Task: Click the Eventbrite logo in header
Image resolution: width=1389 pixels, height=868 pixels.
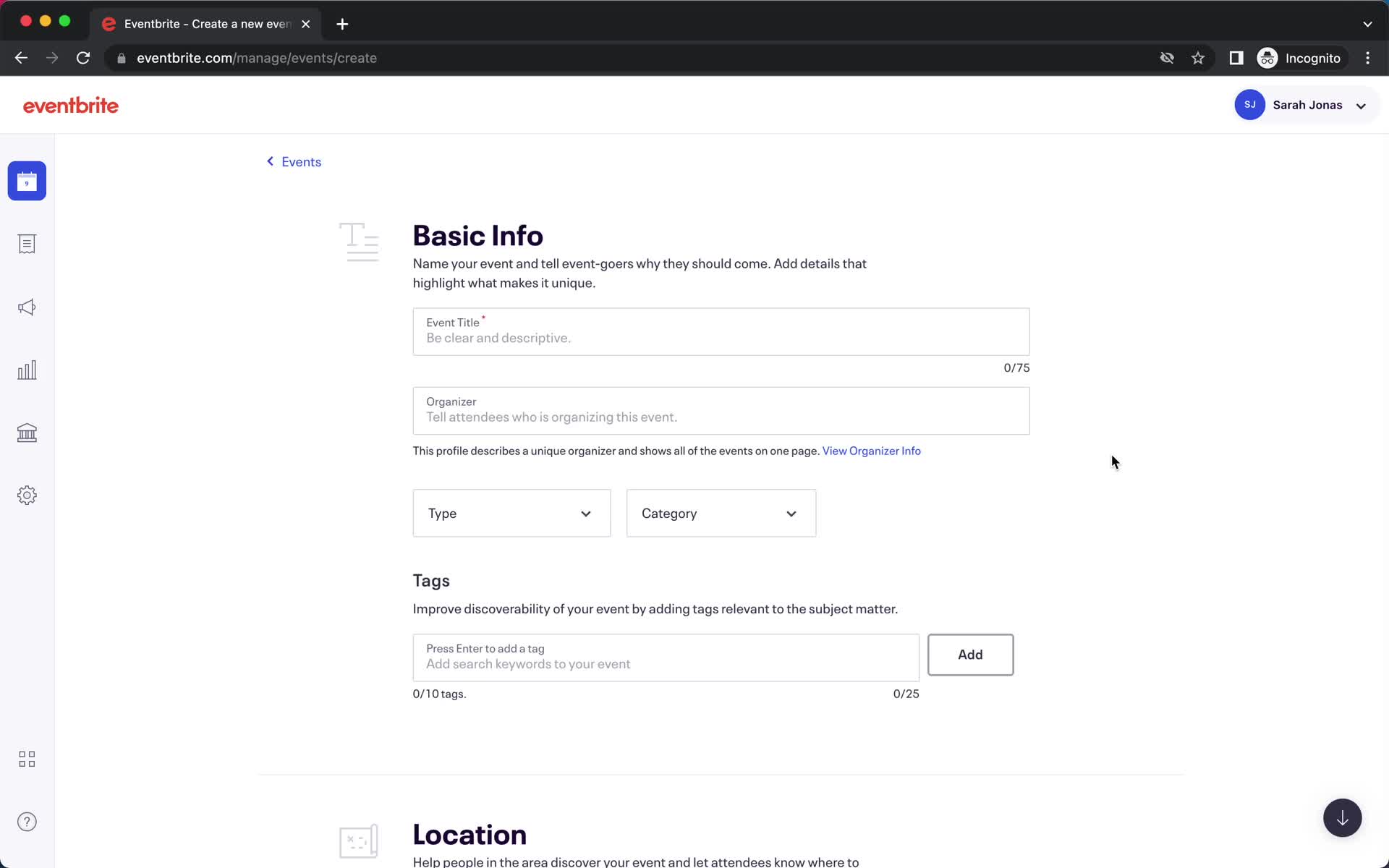Action: point(71,105)
